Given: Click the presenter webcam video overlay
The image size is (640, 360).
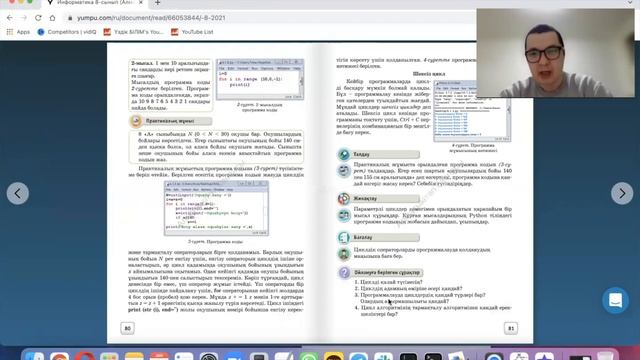Looking at the screenshot, I should 556,53.
